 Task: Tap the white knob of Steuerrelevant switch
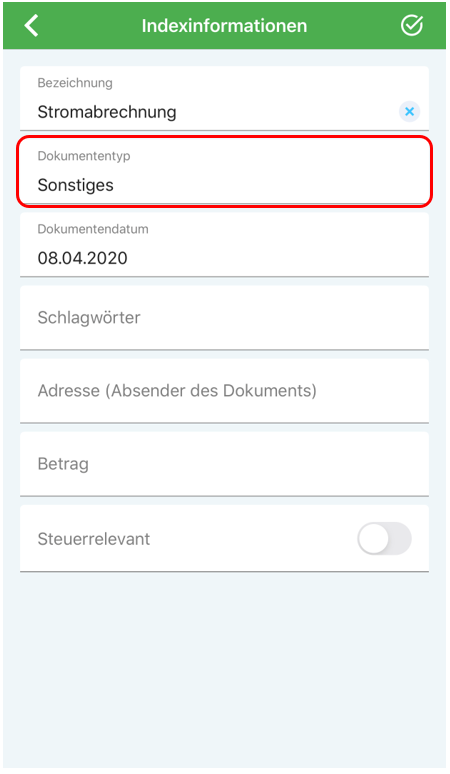(x=374, y=539)
